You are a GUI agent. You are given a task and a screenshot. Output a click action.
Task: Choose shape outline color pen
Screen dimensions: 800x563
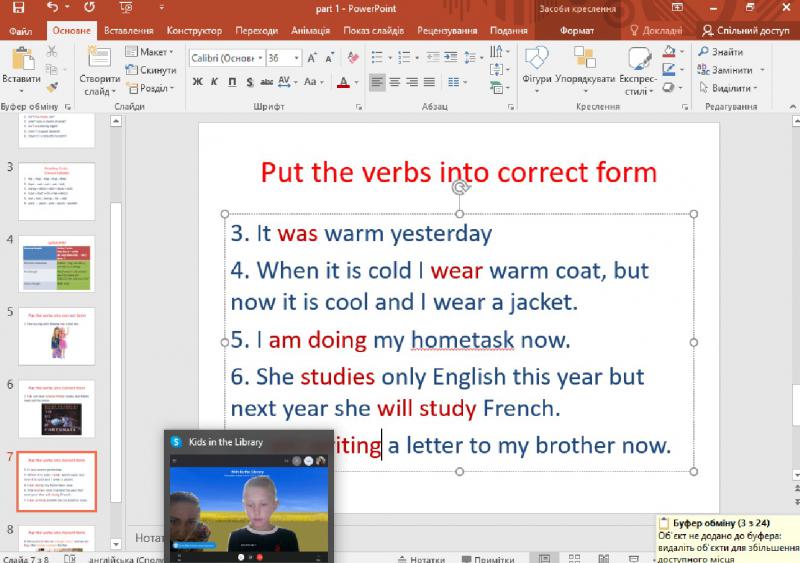(669, 69)
